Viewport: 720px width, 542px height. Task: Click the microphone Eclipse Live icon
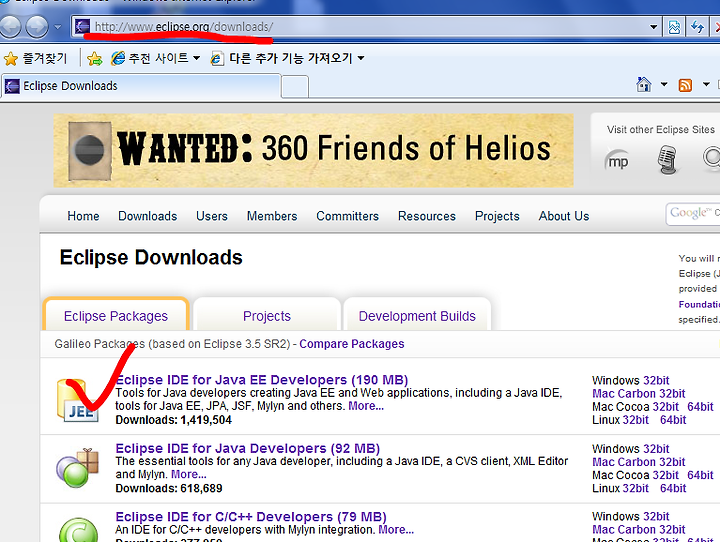[x=667, y=159]
